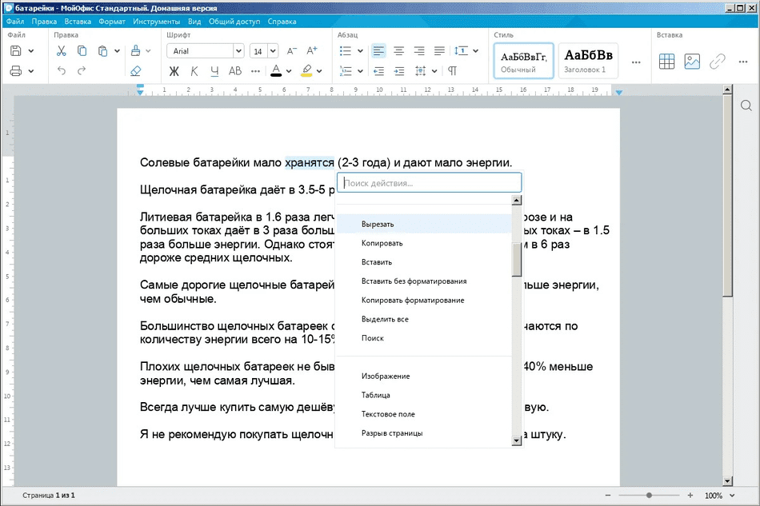
Task: Click the Paste clipboard icon
Action: click(x=102, y=51)
